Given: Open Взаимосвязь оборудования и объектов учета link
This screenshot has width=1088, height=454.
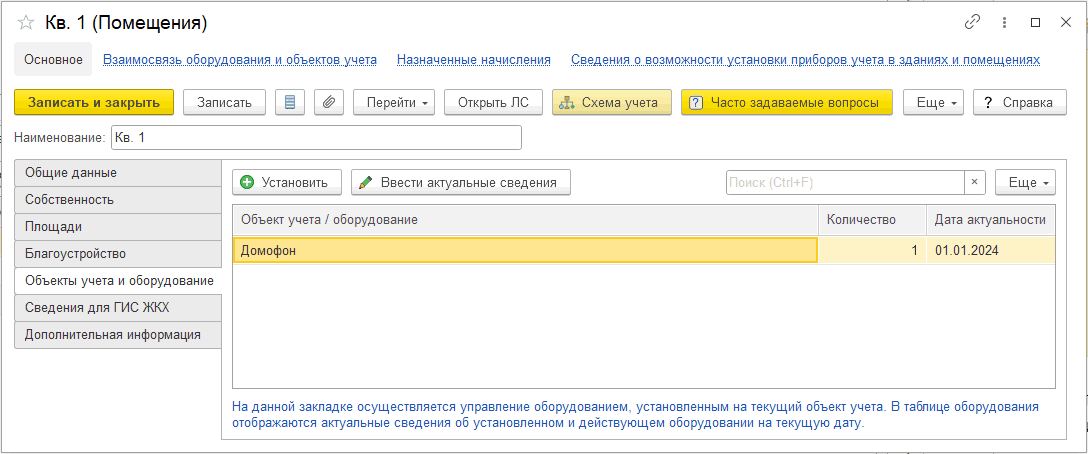Looking at the screenshot, I should click(240, 60).
